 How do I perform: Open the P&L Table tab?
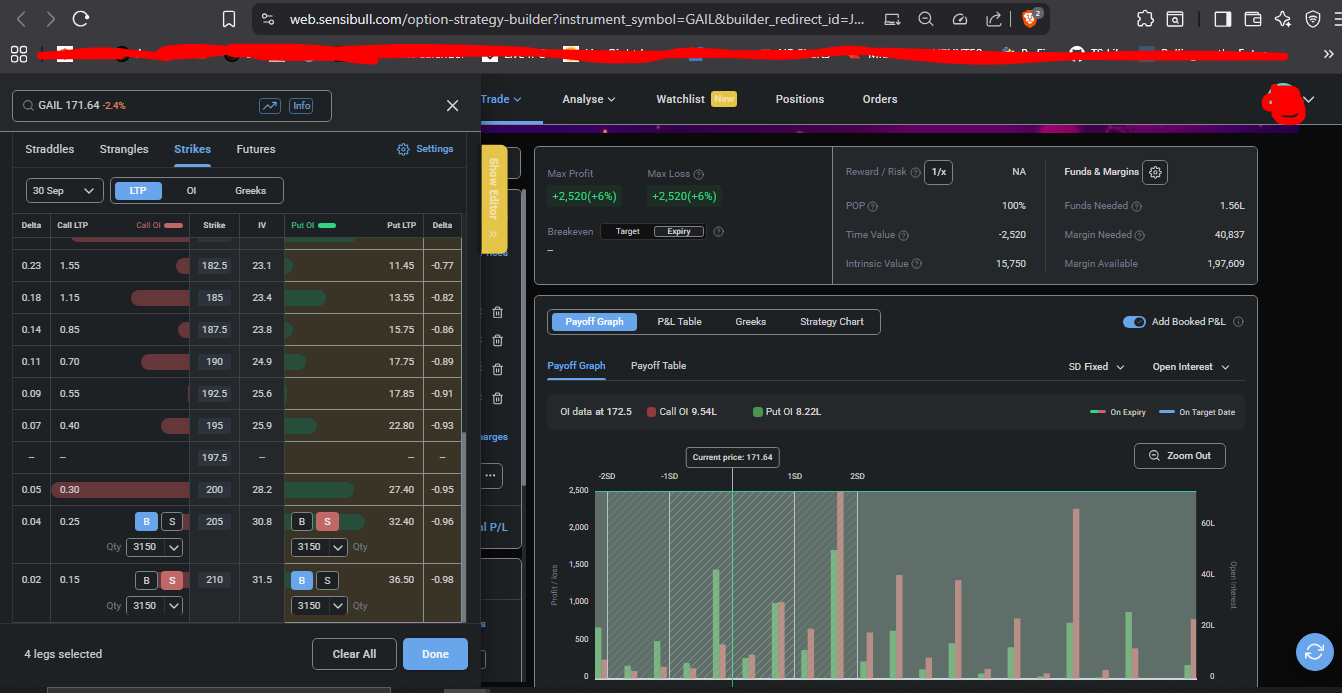click(x=679, y=322)
